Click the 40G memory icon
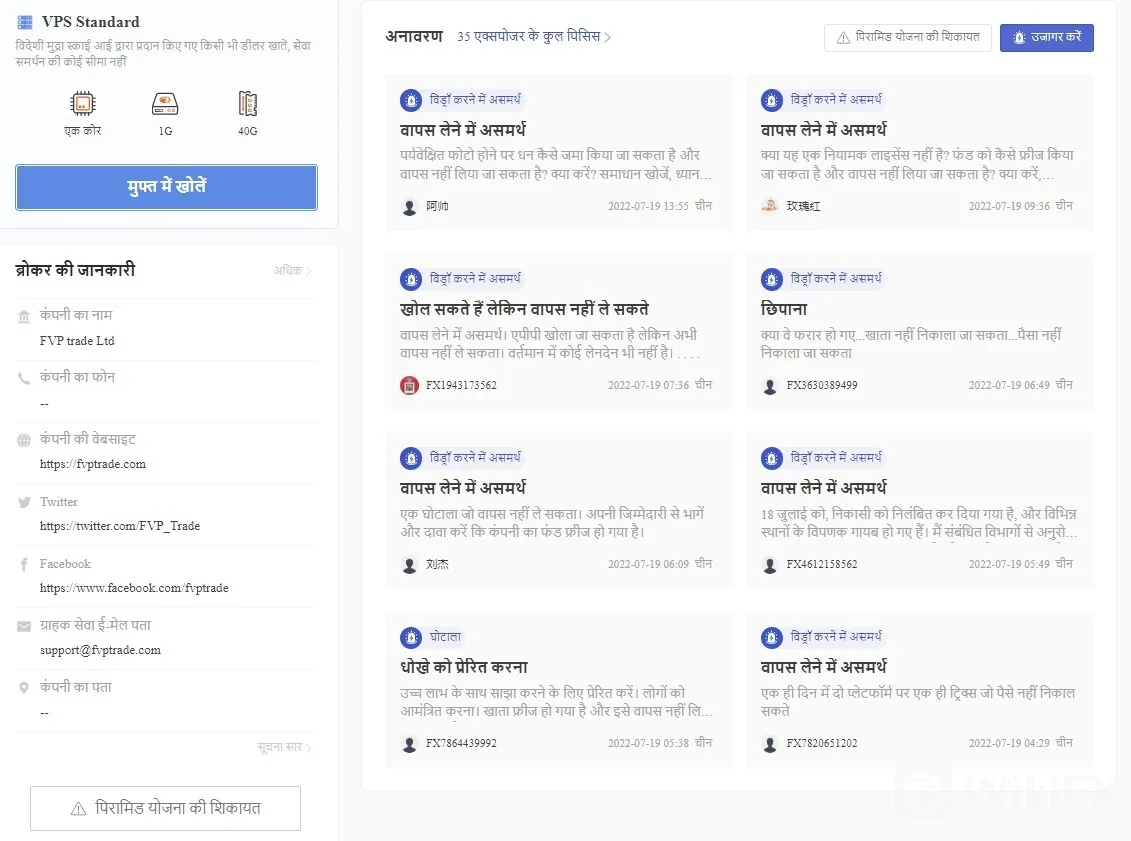The width and height of the screenshot is (1131, 841). (247, 104)
